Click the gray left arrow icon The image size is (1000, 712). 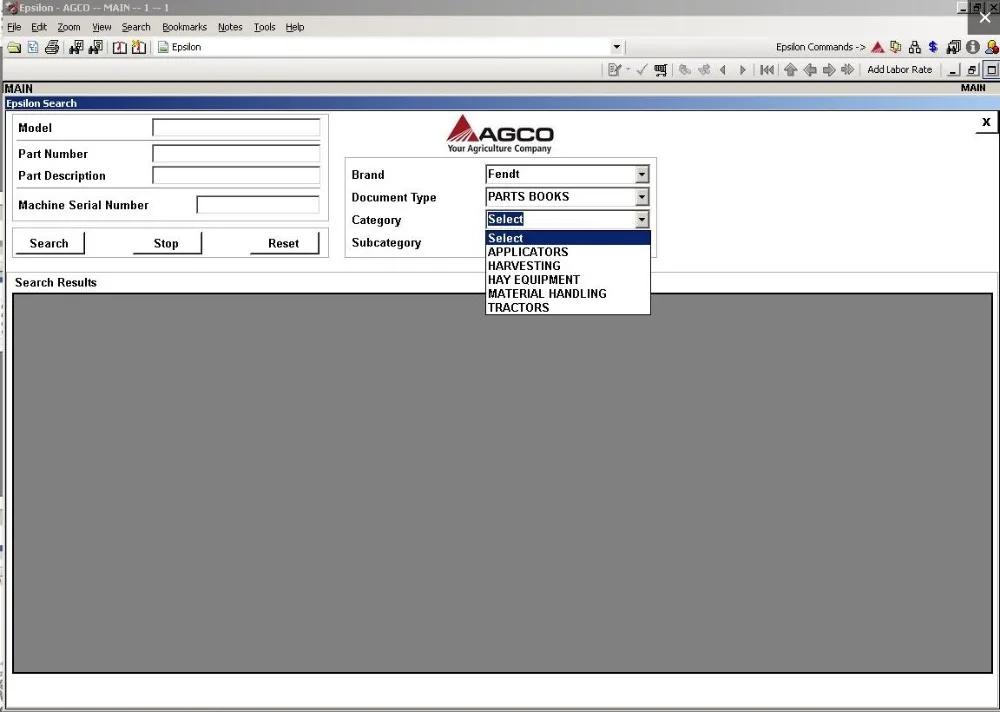(x=810, y=70)
